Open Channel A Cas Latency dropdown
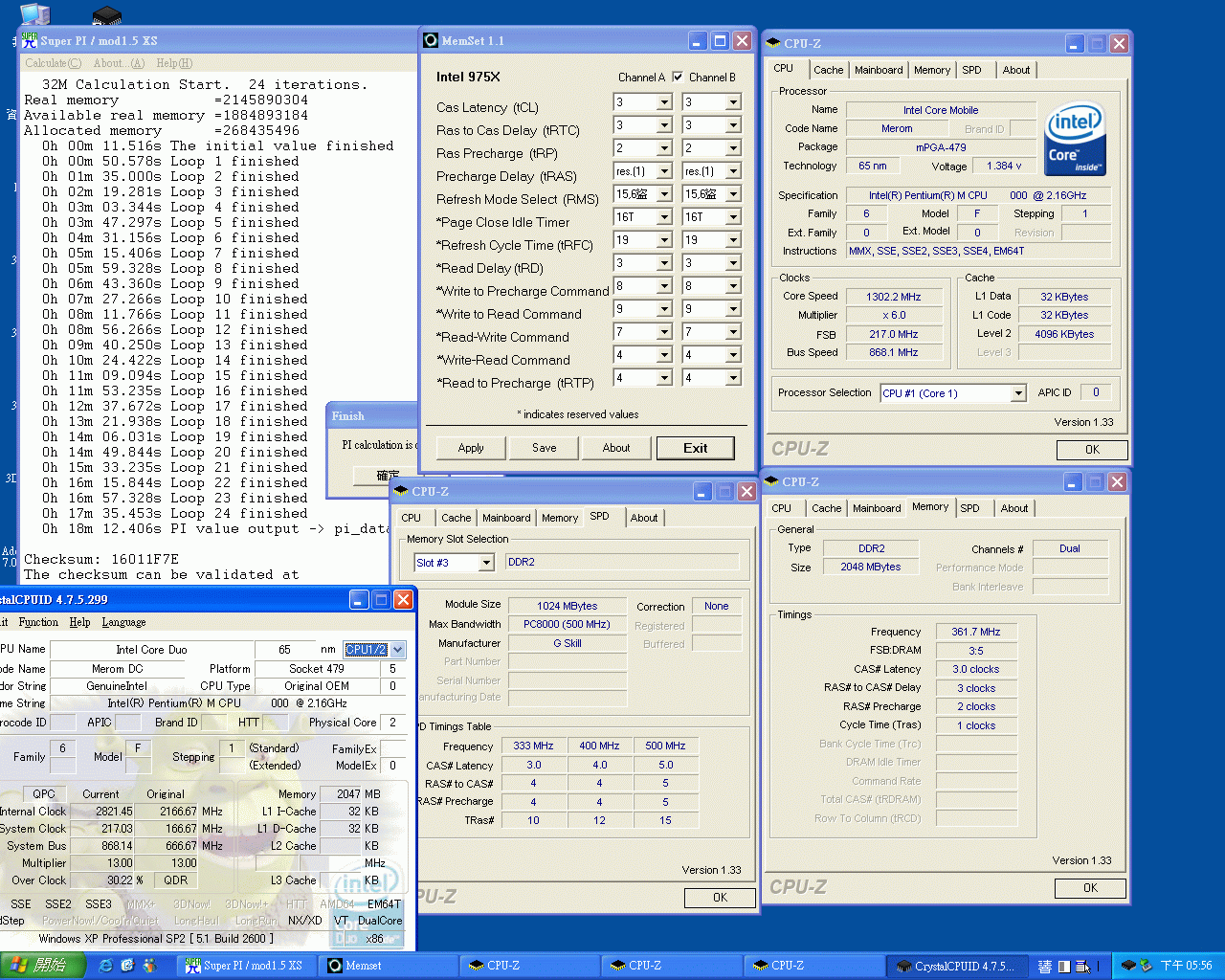Viewport: 1225px width, 980px height. pos(664,102)
